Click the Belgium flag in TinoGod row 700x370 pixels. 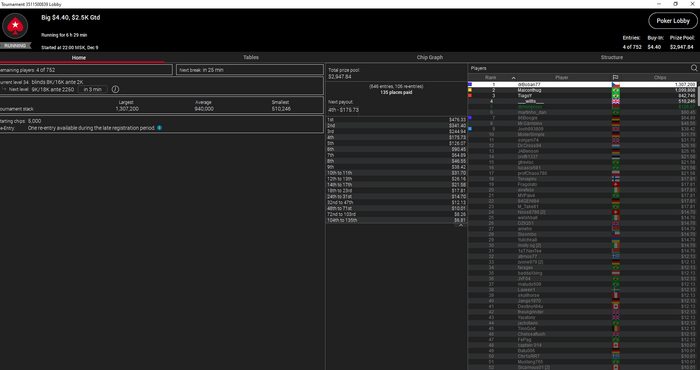pyautogui.click(x=616, y=328)
